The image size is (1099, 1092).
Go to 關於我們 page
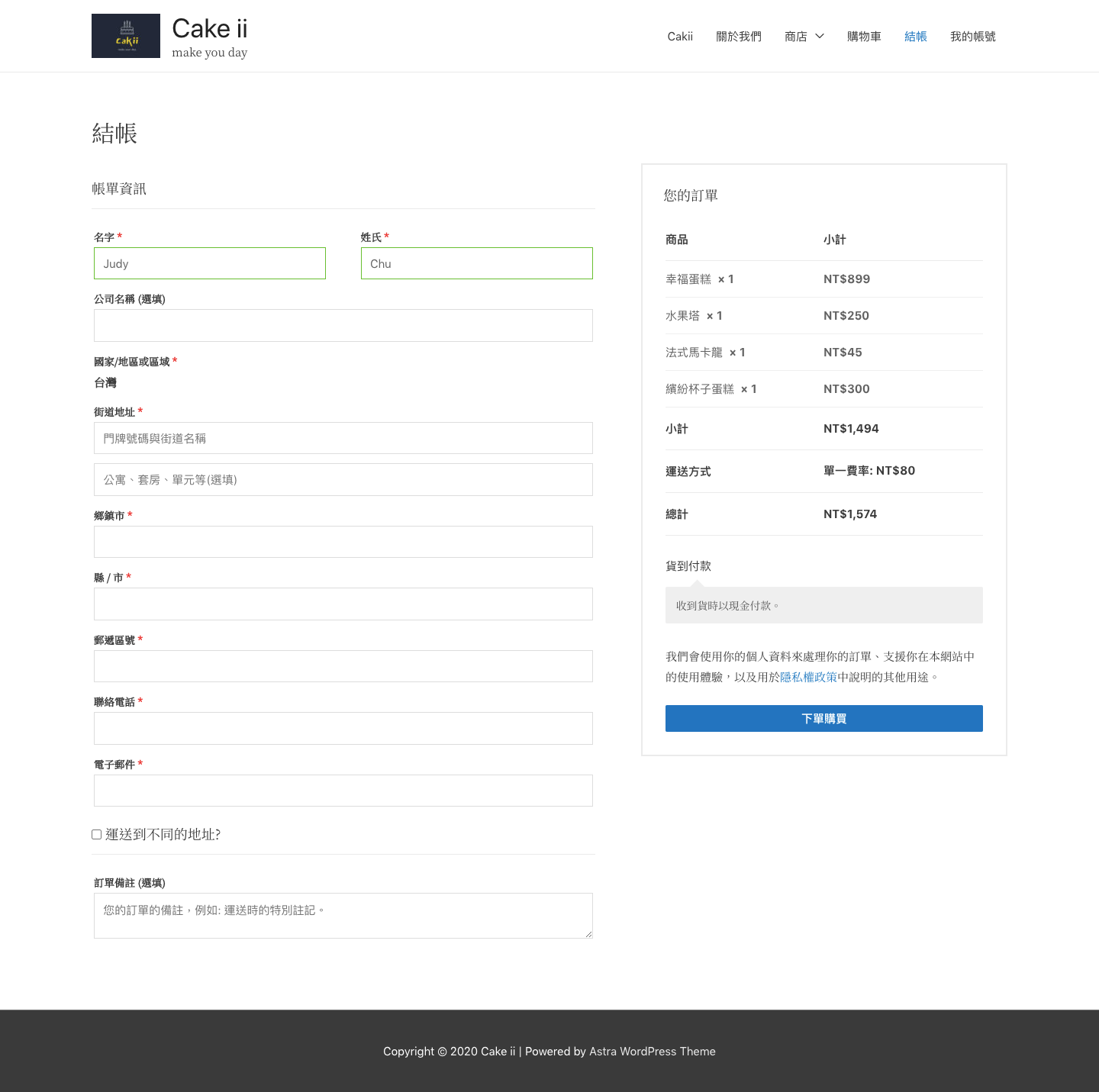pos(738,36)
